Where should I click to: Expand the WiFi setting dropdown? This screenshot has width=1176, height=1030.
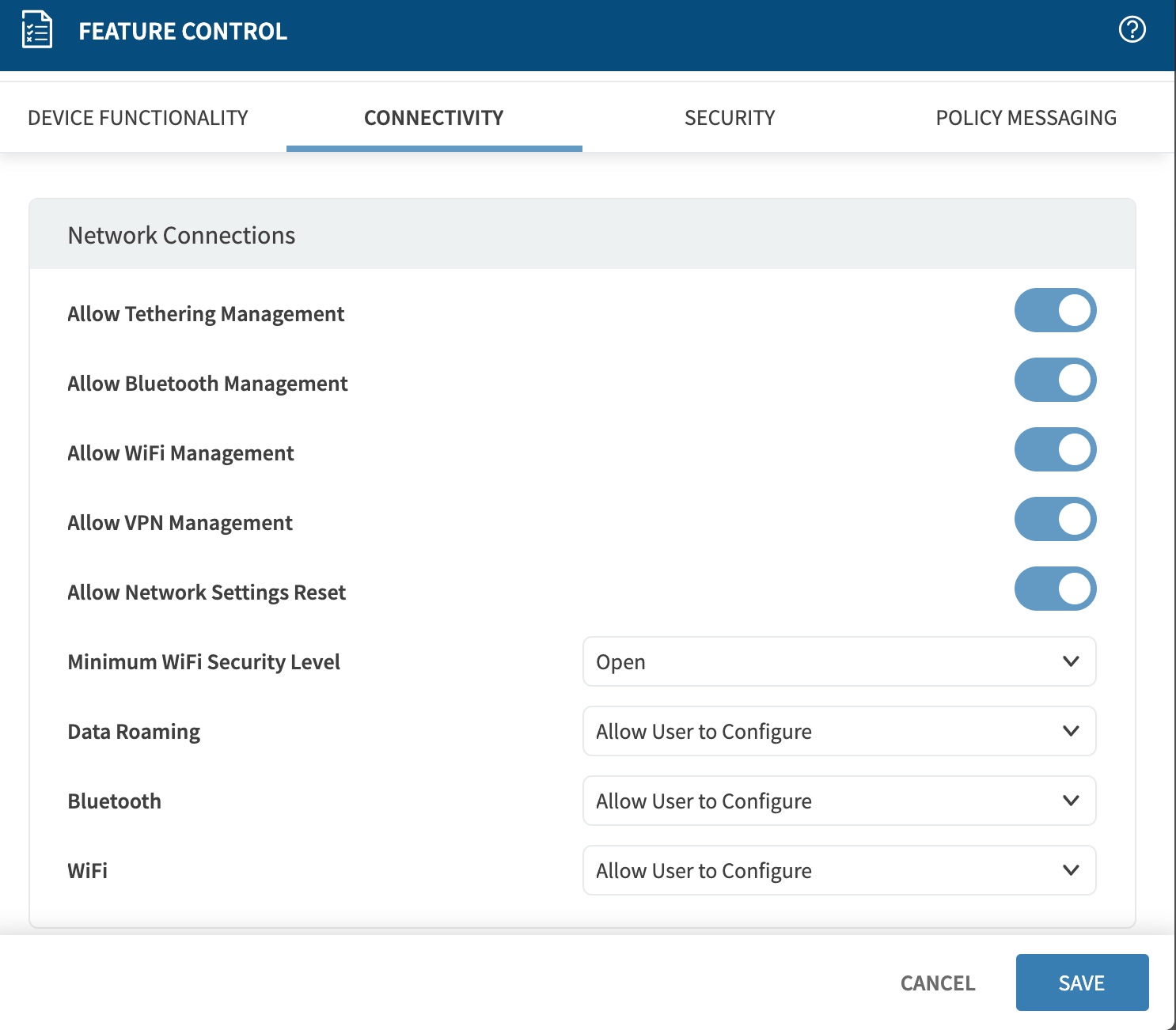click(x=839, y=870)
